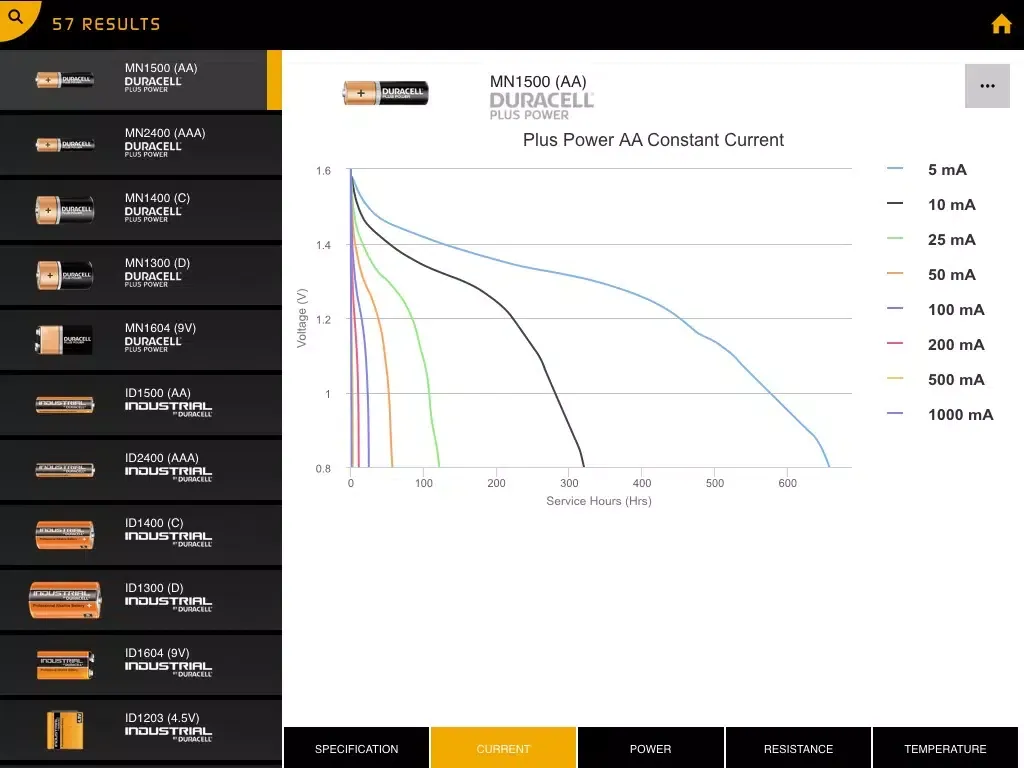The image size is (1024, 768).
Task: Select ID1604 (9V) Industrial row
Action: pyautogui.click(x=140, y=664)
